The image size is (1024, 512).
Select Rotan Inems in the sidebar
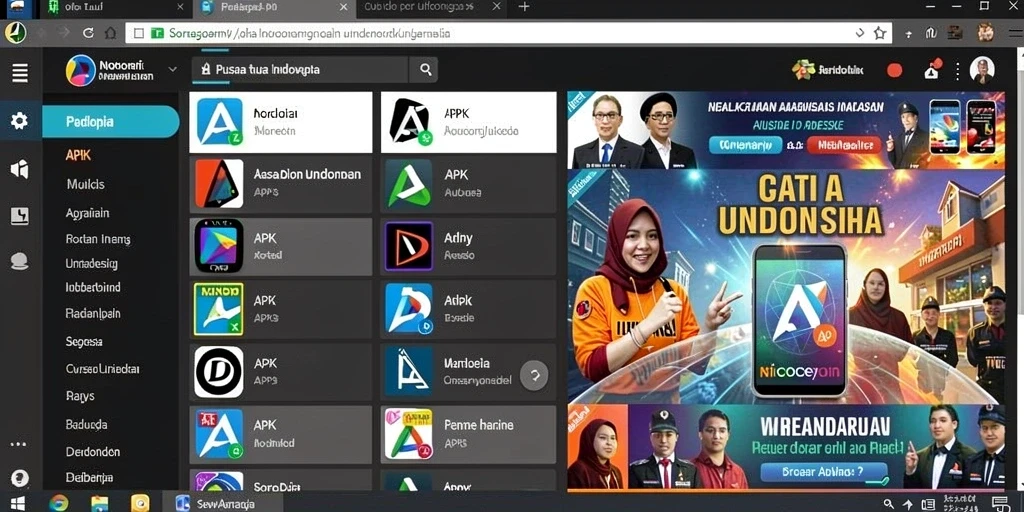point(98,239)
